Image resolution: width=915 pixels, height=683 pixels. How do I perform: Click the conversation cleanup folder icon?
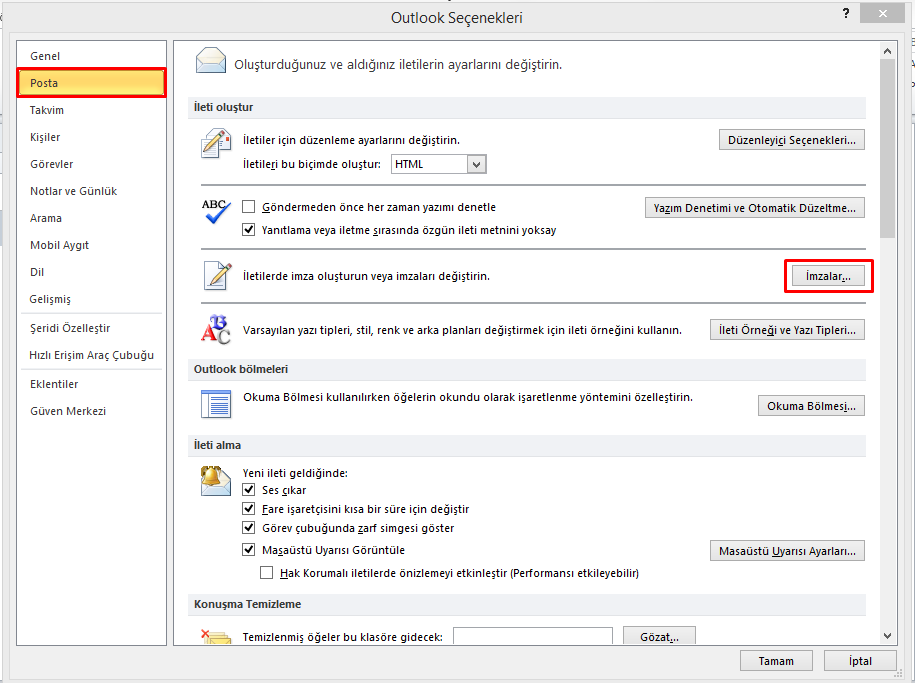216,636
